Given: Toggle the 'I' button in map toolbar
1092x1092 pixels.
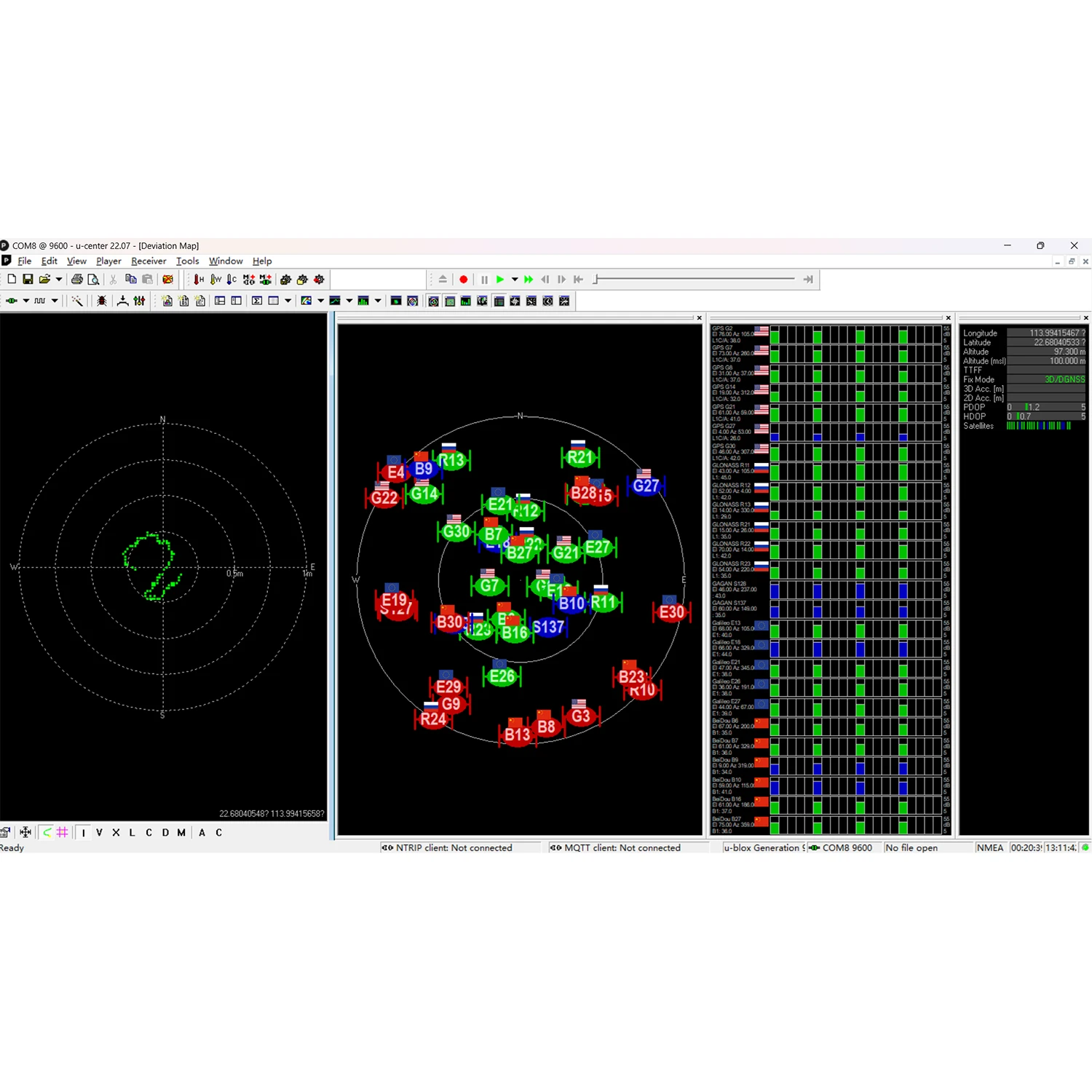Looking at the screenshot, I should click(84, 832).
